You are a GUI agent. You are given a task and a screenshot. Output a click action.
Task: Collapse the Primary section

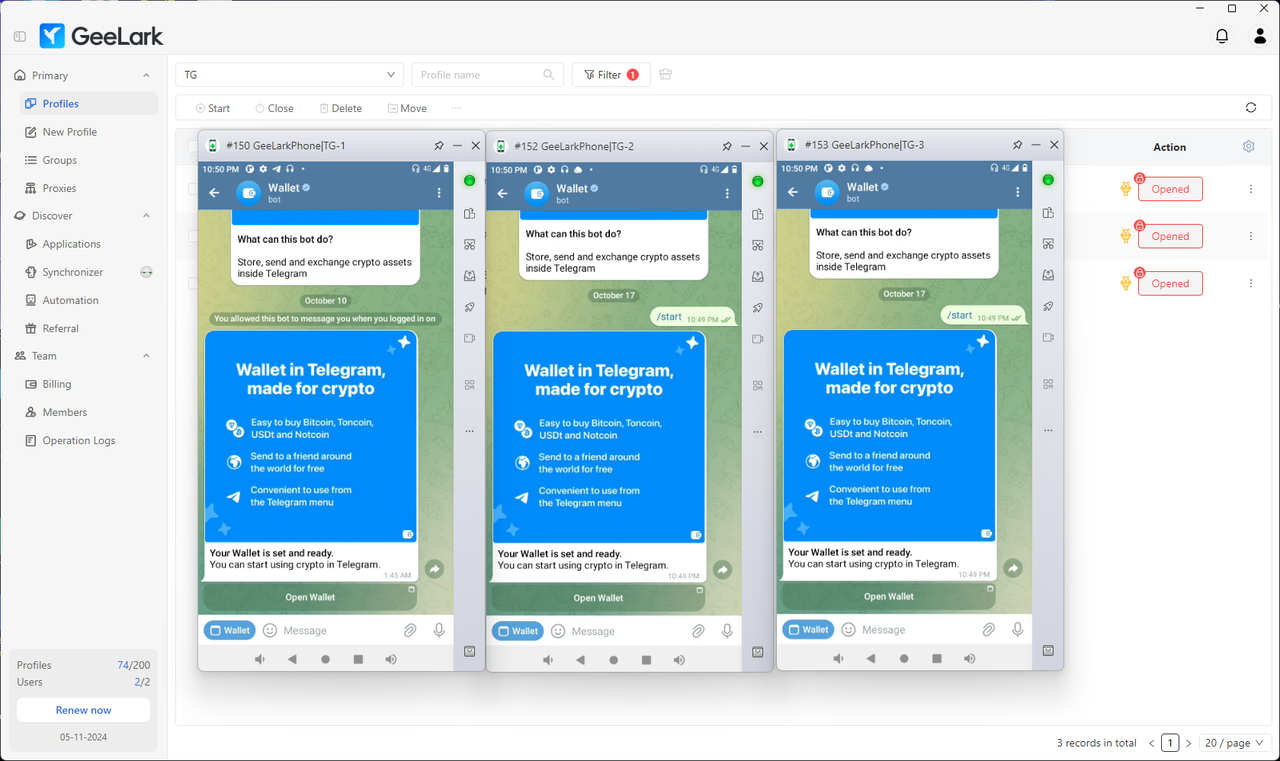(x=146, y=76)
